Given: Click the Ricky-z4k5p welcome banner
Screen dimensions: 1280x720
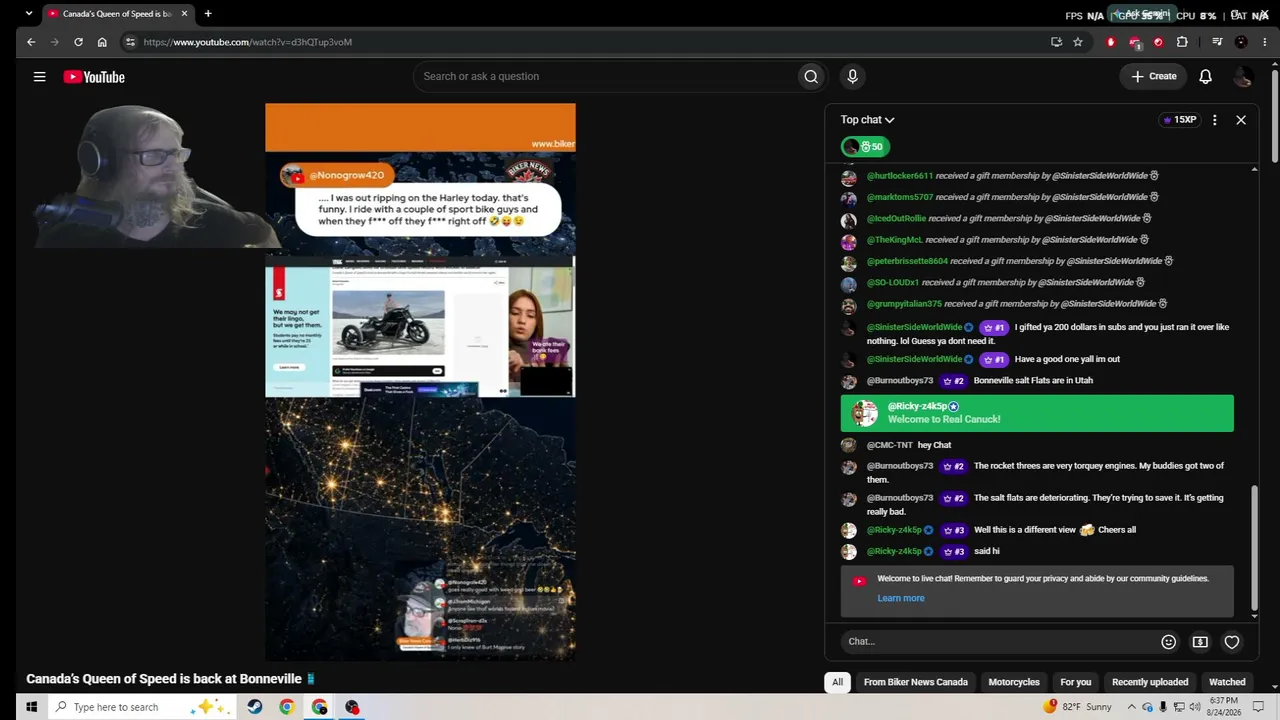Looking at the screenshot, I should 1037,413.
